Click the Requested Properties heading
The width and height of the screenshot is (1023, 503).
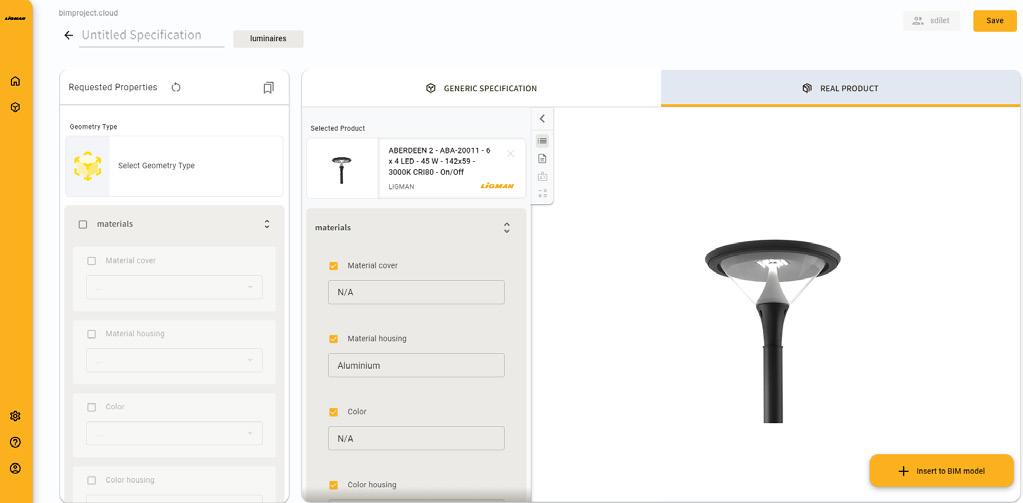click(x=113, y=87)
